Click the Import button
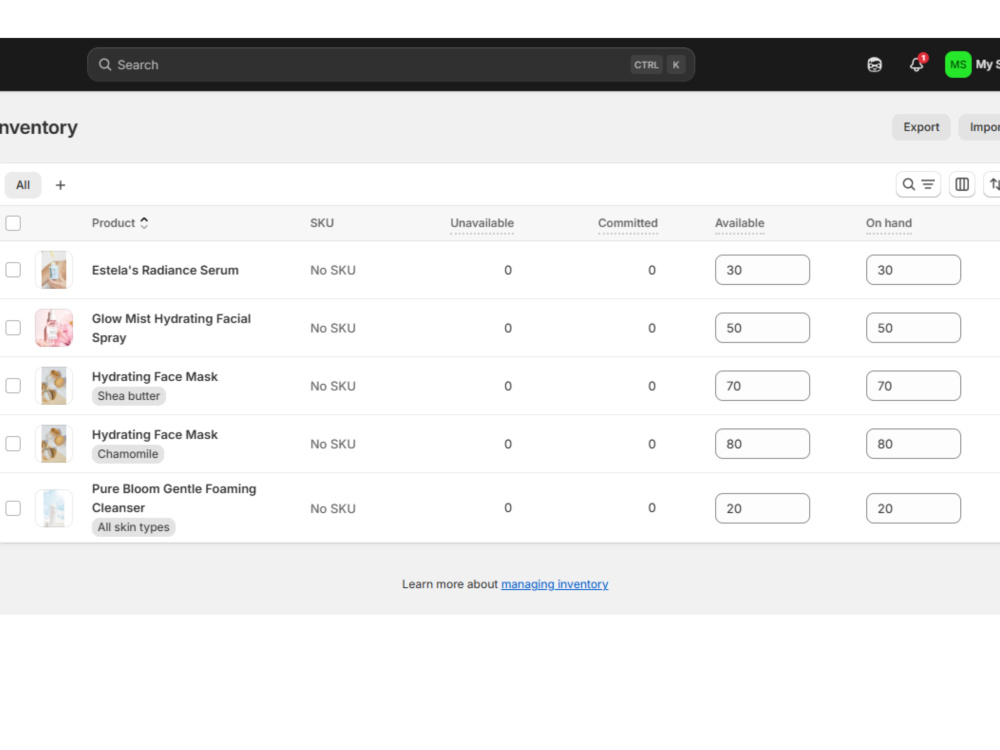 pos(982,127)
